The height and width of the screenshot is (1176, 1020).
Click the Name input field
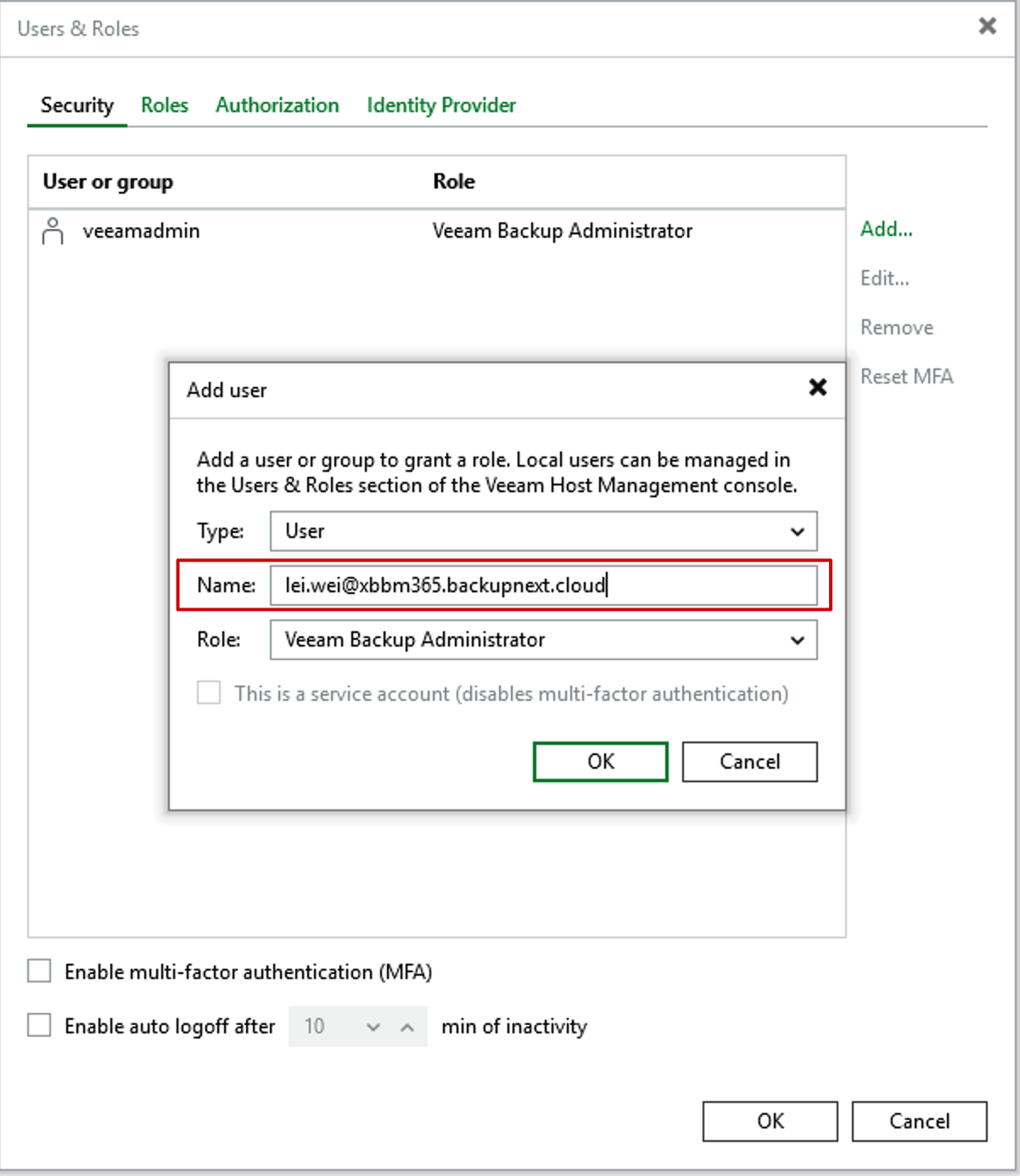[x=543, y=585]
